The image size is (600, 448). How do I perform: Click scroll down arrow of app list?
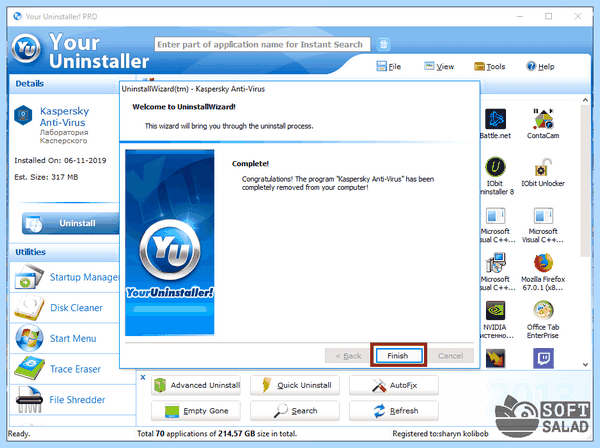tap(585, 365)
